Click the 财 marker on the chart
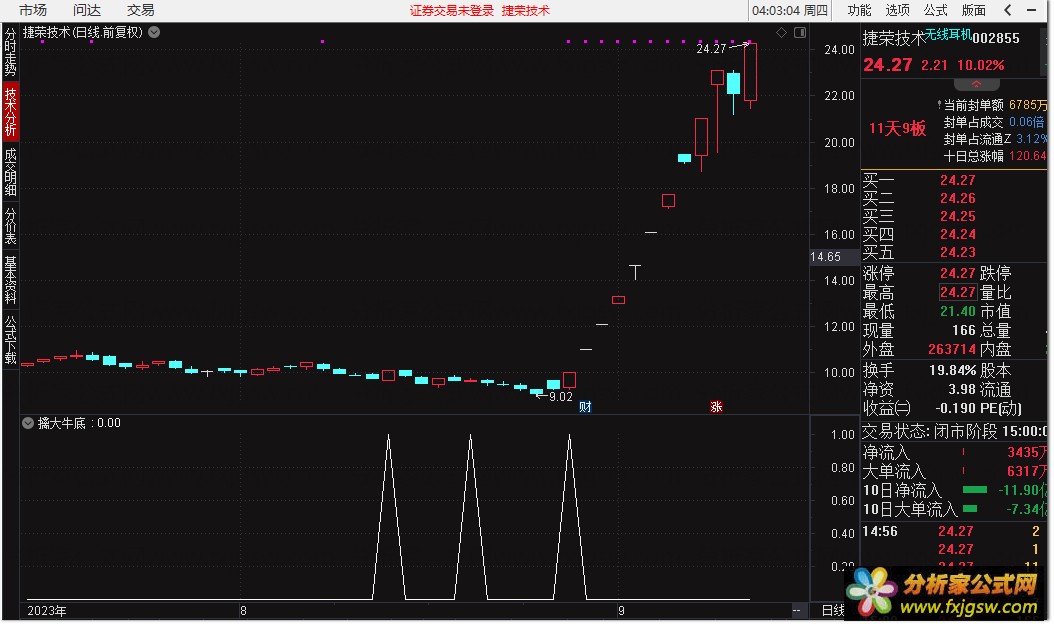 [x=585, y=407]
